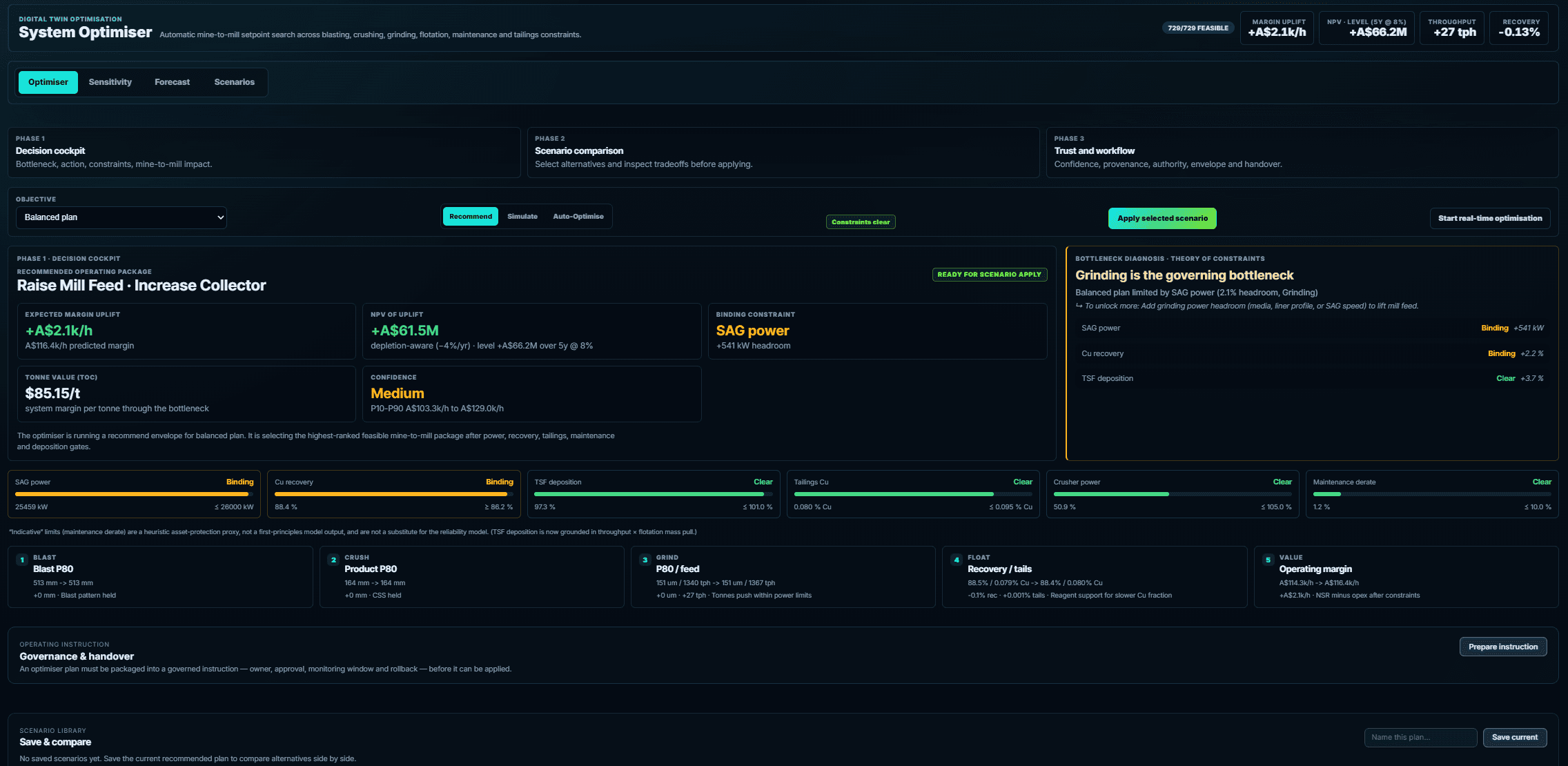The image size is (1568, 766).
Task: Click Cu recovery row in bottleneck diagnosis
Action: (x=1312, y=353)
